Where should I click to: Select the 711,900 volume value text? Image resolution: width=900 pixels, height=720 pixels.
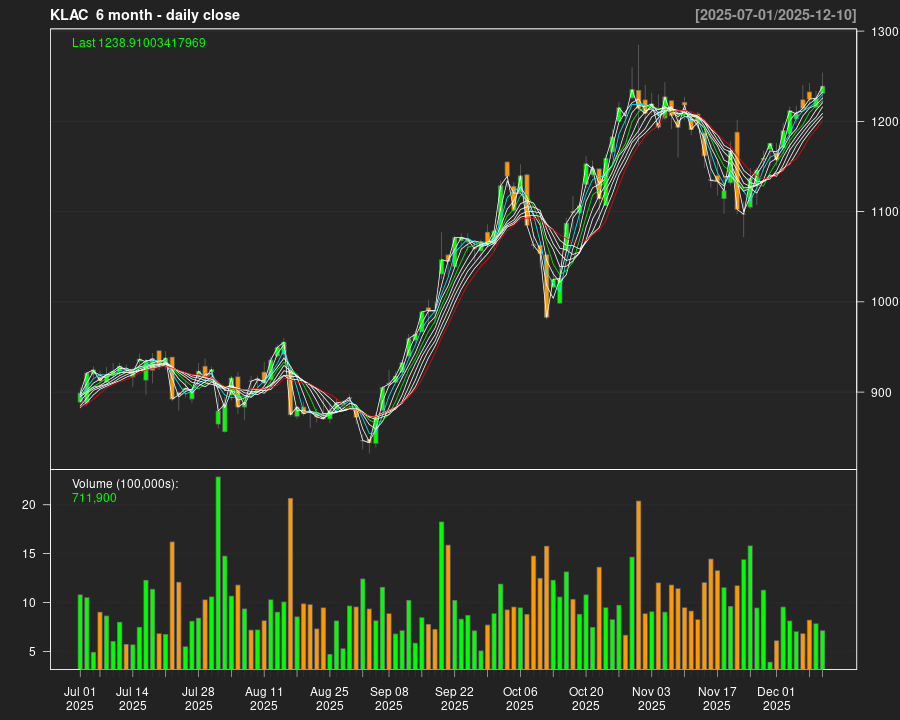(x=94, y=497)
